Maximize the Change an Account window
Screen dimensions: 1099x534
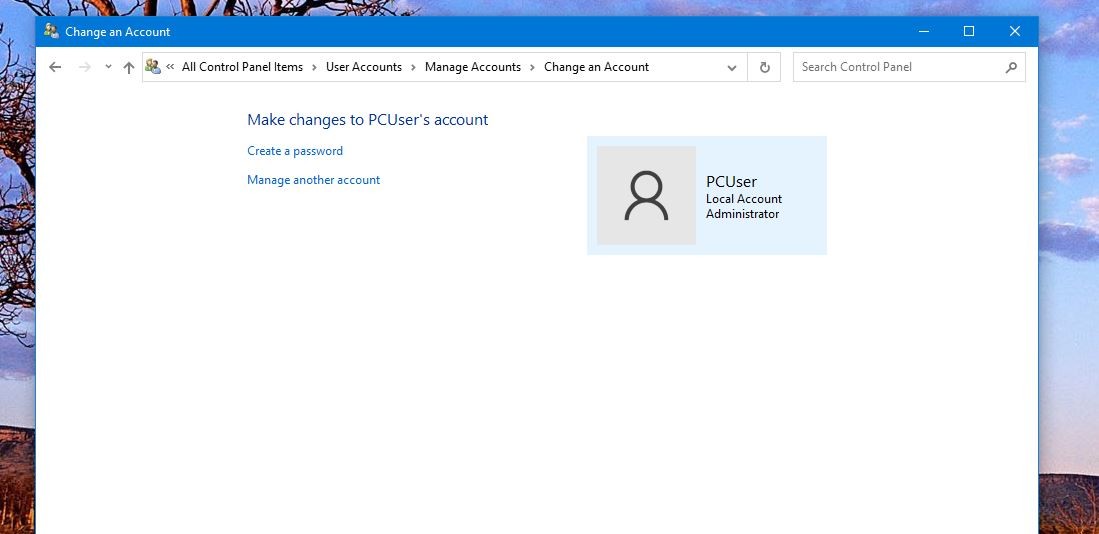pos(969,32)
